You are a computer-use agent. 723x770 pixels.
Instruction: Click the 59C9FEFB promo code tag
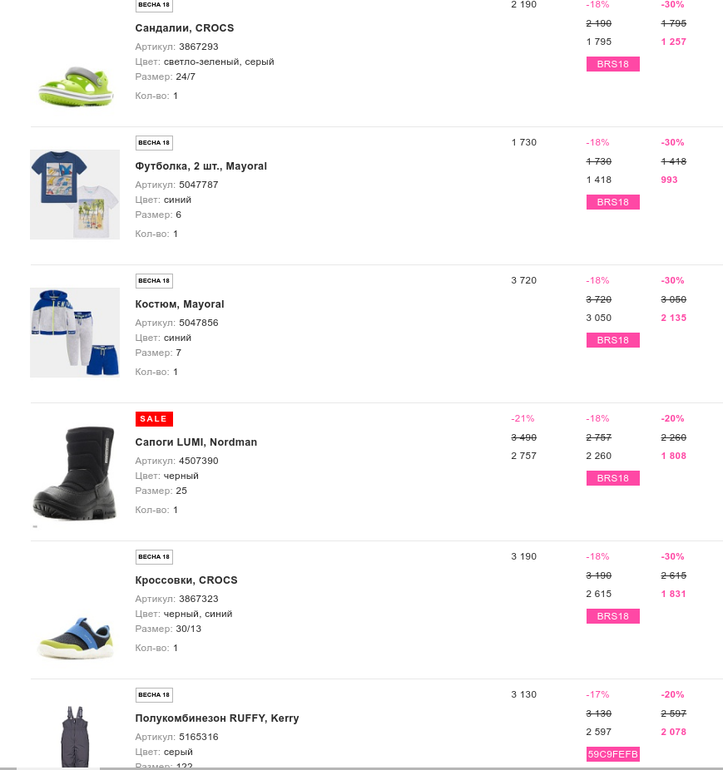click(612, 754)
